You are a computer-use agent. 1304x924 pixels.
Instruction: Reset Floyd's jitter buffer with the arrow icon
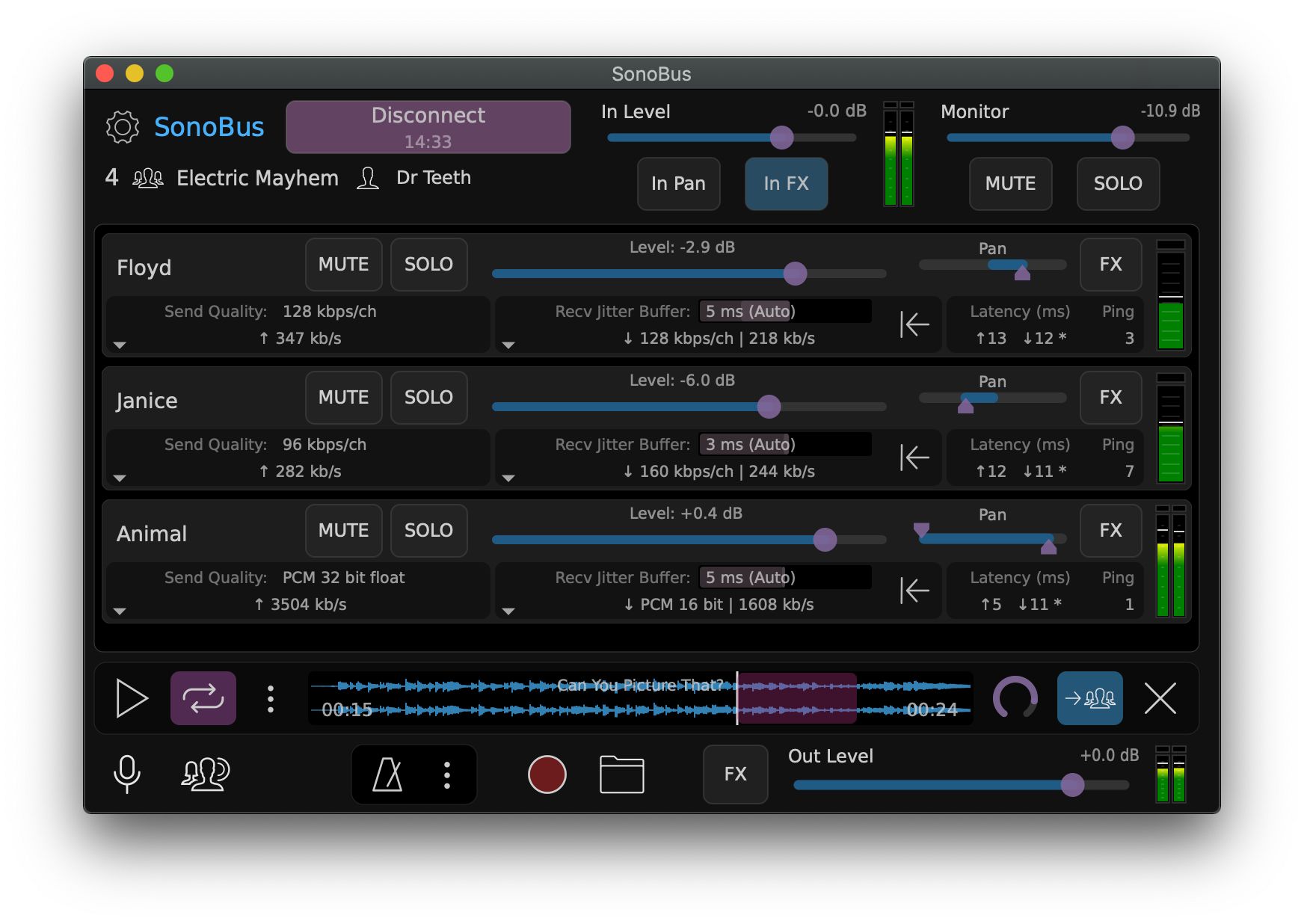(915, 324)
